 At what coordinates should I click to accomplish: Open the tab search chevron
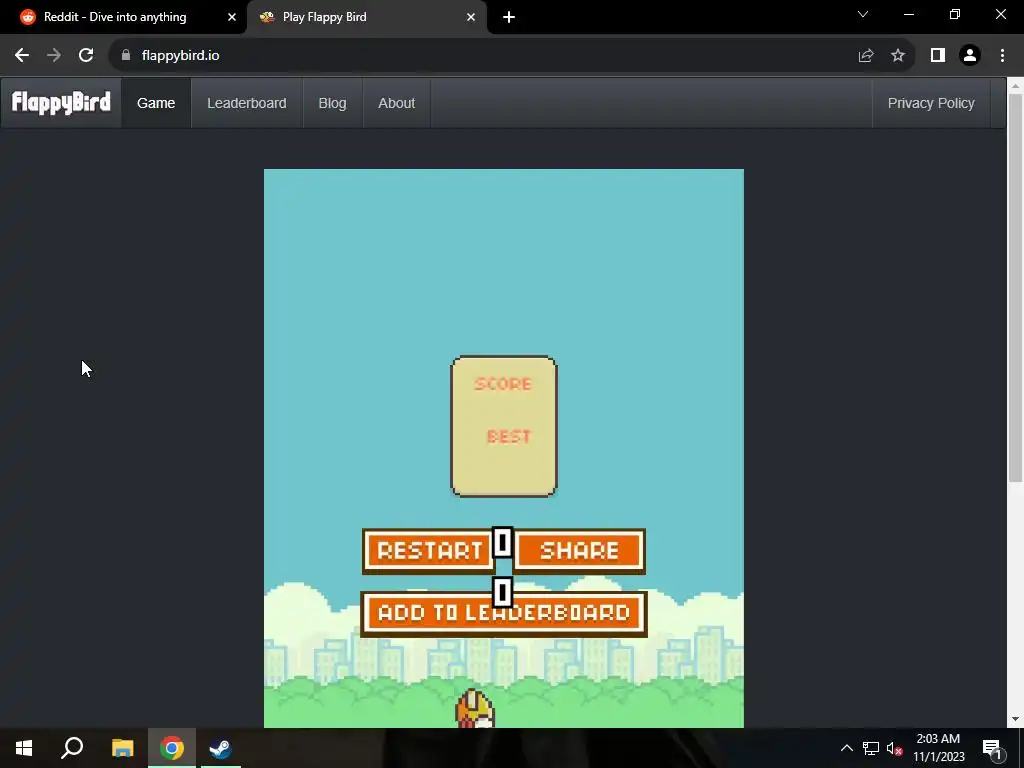coord(863,14)
